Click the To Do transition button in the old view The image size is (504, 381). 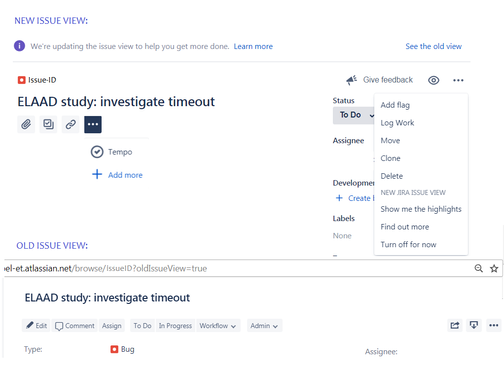(142, 326)
